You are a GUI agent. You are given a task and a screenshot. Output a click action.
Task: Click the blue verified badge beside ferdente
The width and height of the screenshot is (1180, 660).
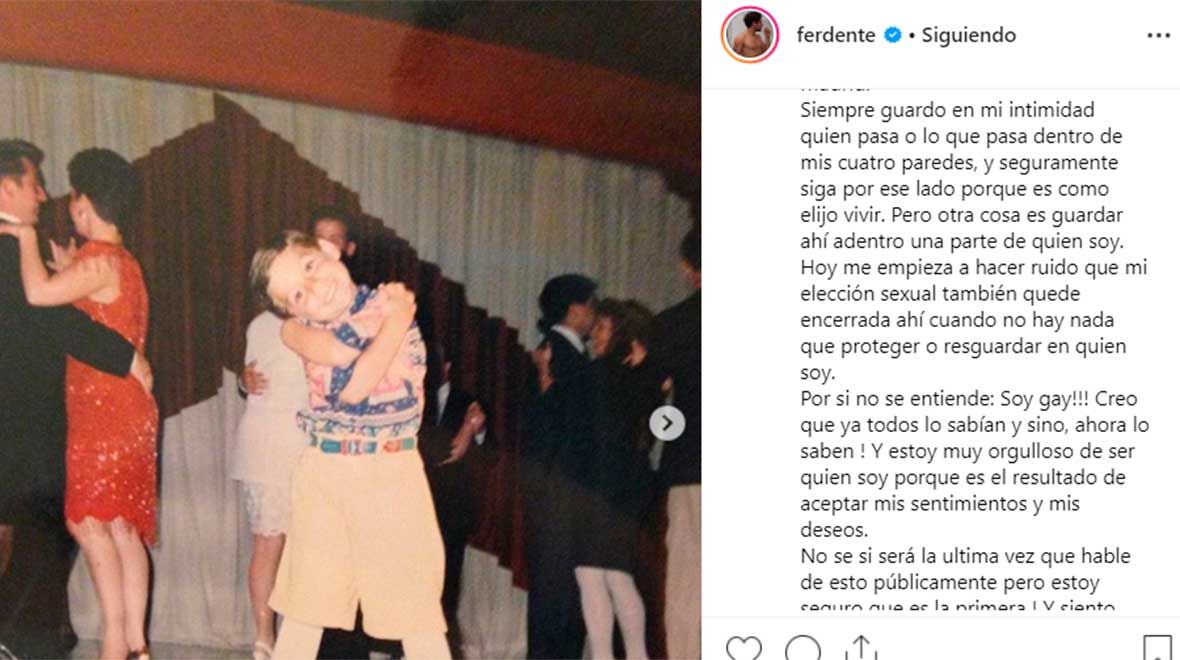click(x=893, y=35)
